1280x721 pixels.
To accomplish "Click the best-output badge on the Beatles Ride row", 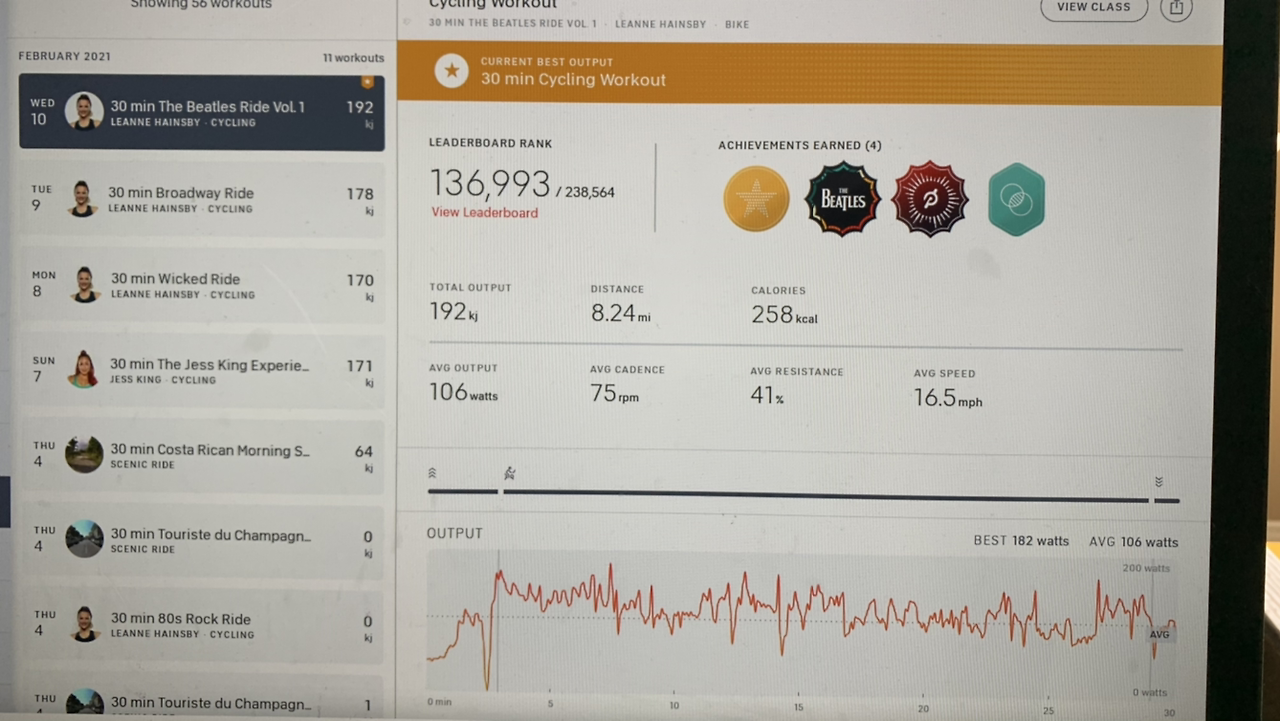I will coord(367,82).
